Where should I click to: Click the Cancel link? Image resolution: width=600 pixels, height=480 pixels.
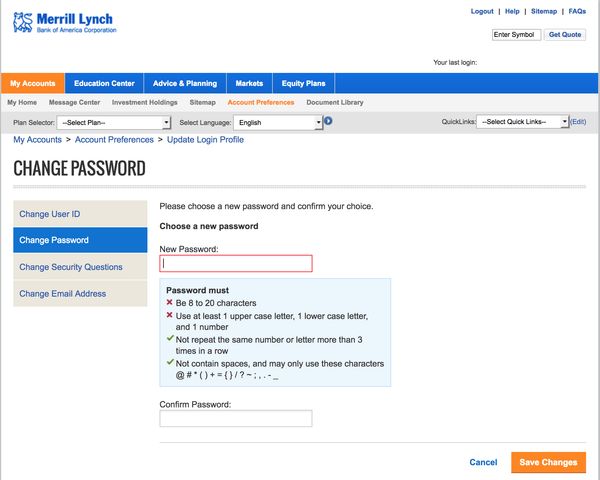click(x=483, y=462)
